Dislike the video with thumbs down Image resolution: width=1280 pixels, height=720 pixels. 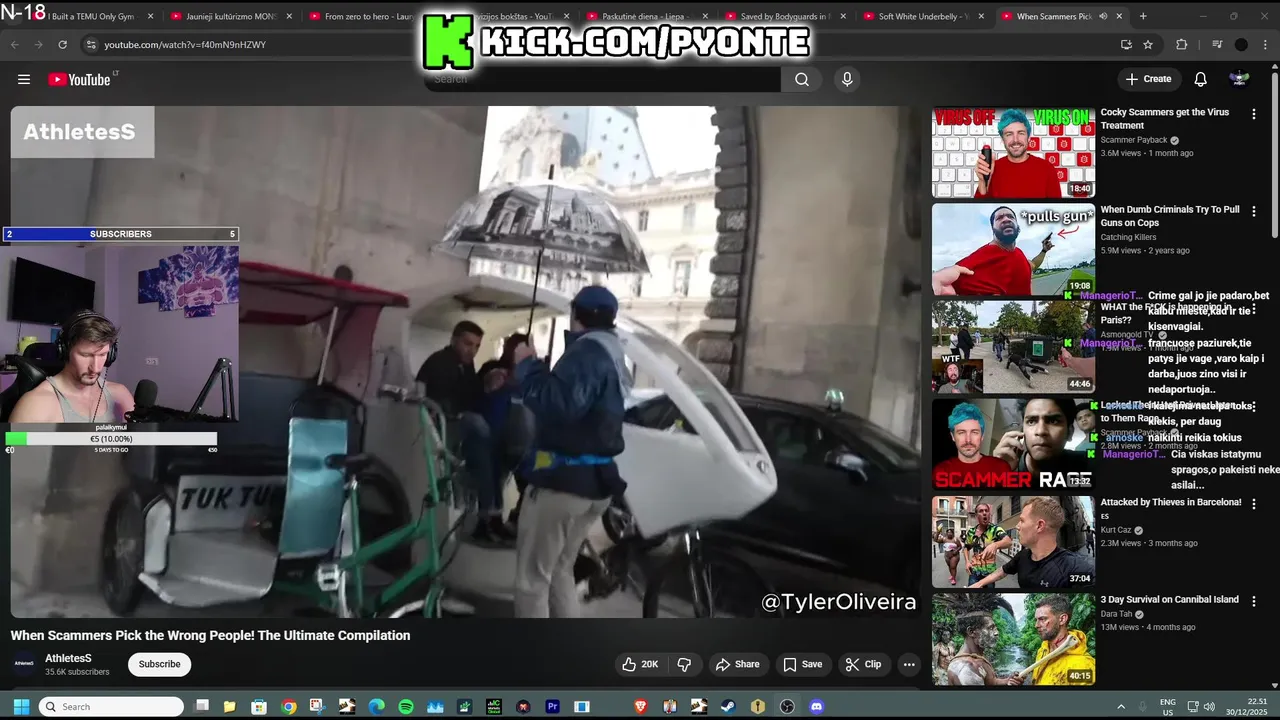[684, 664]
